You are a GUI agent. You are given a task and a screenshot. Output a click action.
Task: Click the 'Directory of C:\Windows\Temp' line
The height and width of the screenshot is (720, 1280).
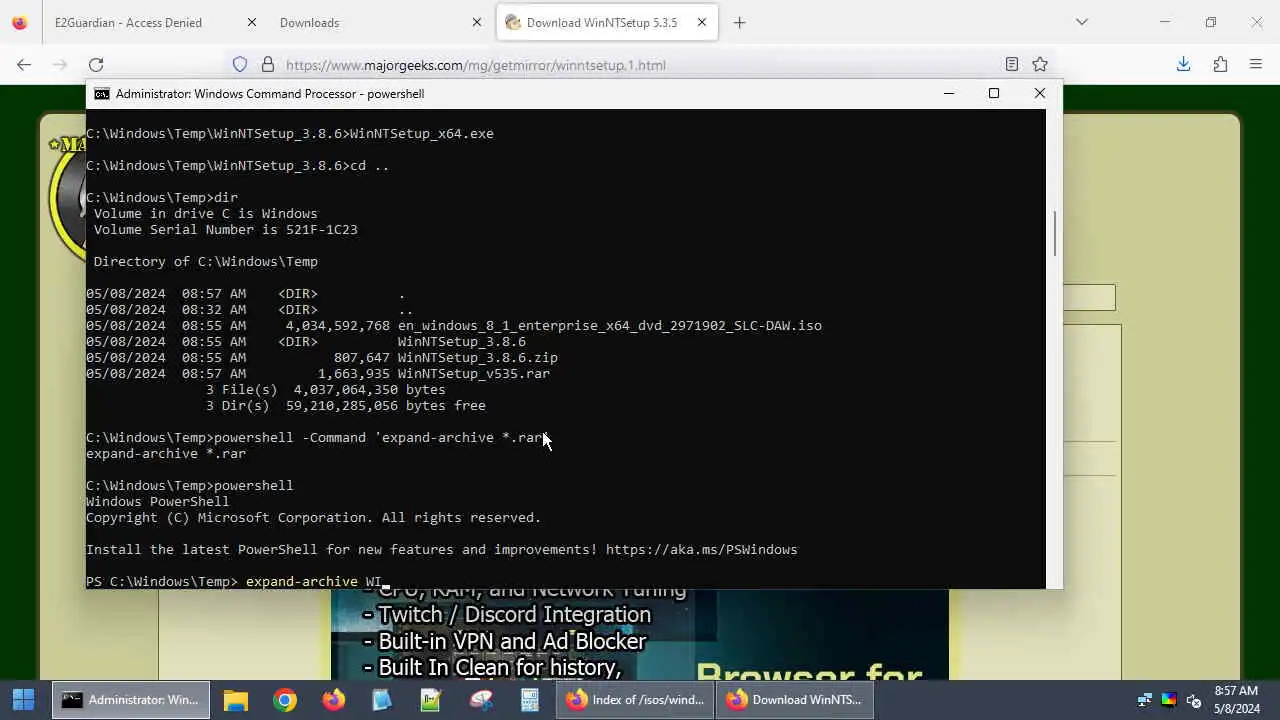[205, 261]
